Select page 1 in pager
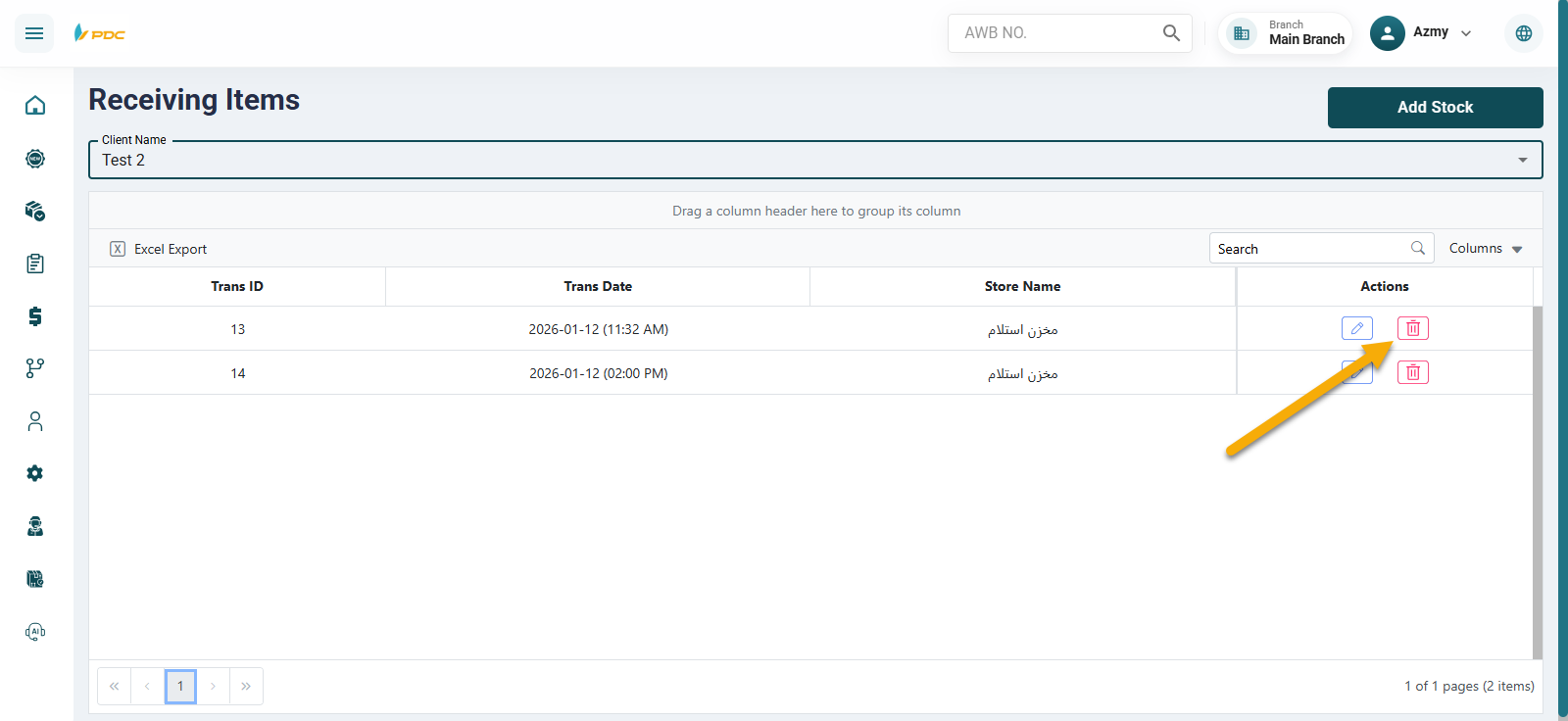The height and width of the screenshot is (721, 1568). tap(180, 686)
